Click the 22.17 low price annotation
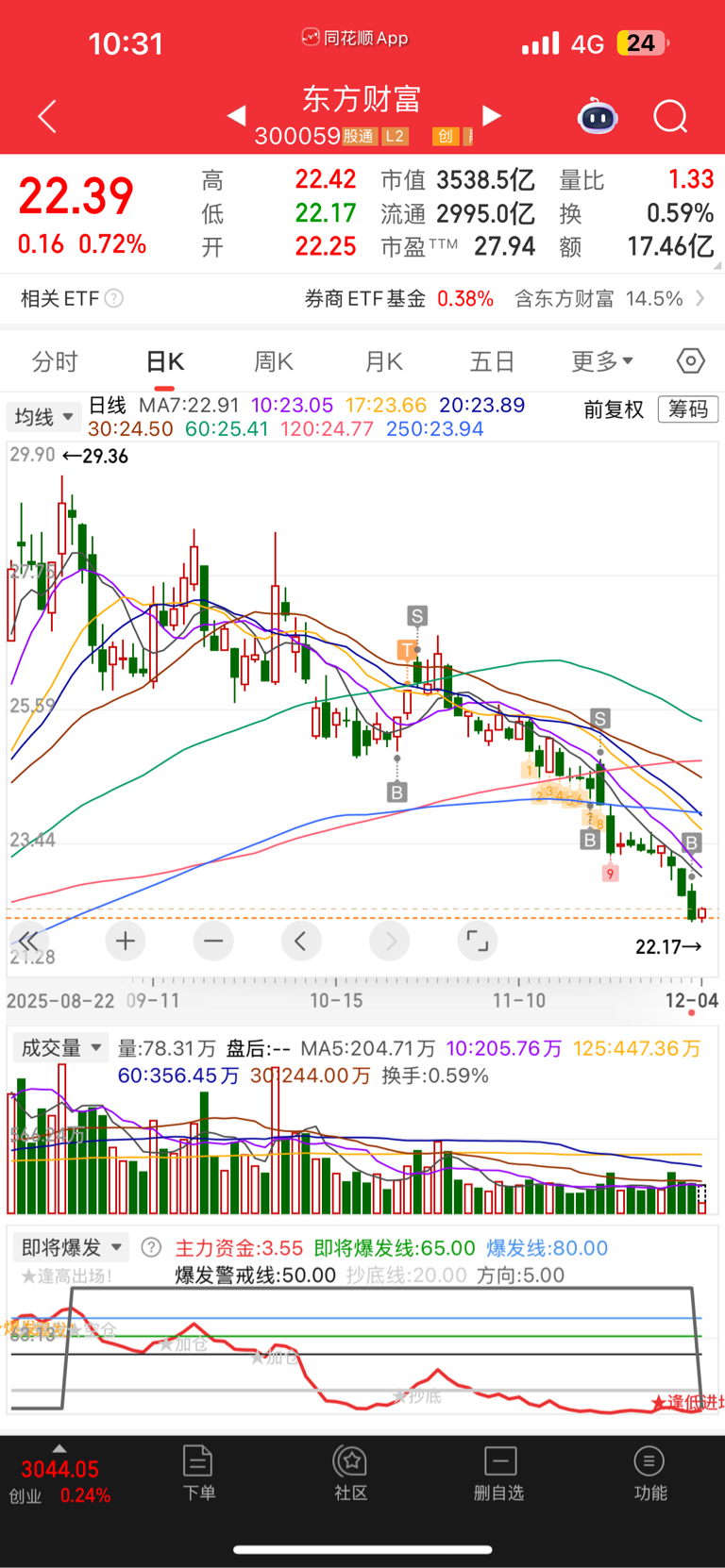The width and height of the screenshot is (725, 1568). pos(668,946)
